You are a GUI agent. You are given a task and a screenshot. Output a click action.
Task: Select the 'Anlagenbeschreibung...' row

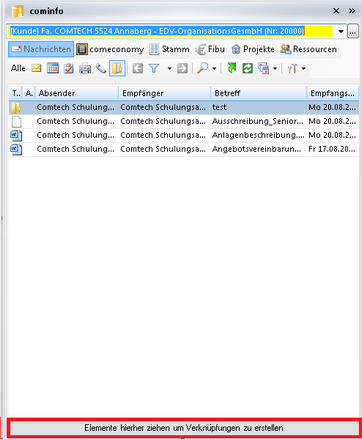click(x=184, y=135)
